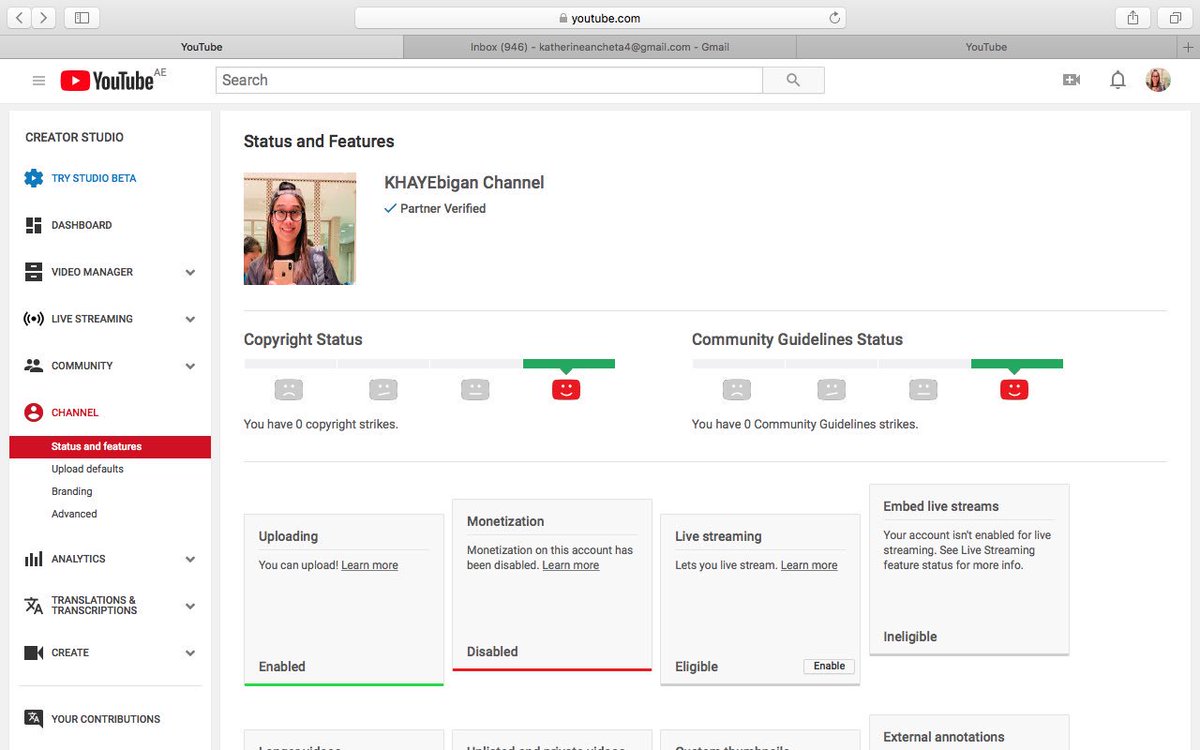
Task: Click the Analytics bar chart icon
Action: [34, 559]
